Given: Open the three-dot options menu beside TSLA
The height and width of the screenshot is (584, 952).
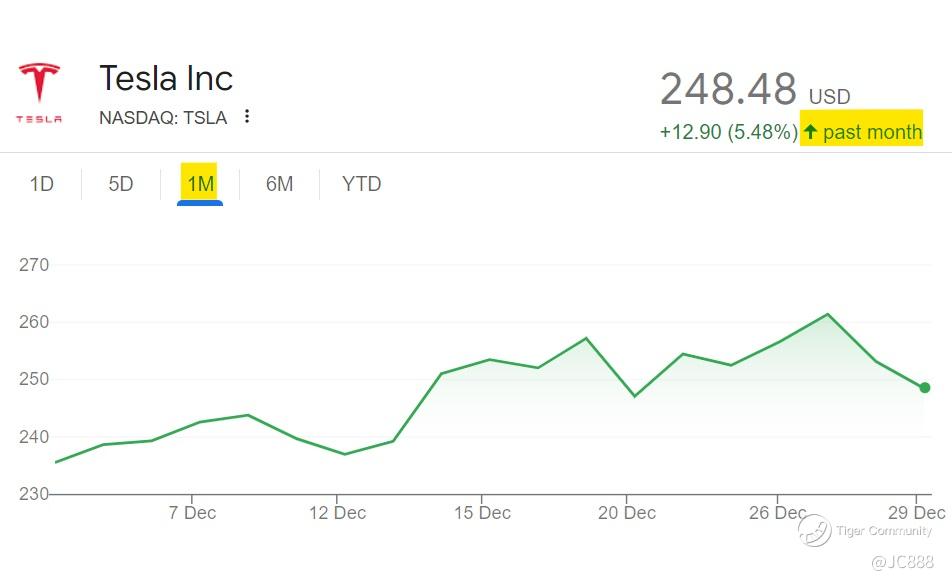Looking at the screenshot, I should [247, 117].
